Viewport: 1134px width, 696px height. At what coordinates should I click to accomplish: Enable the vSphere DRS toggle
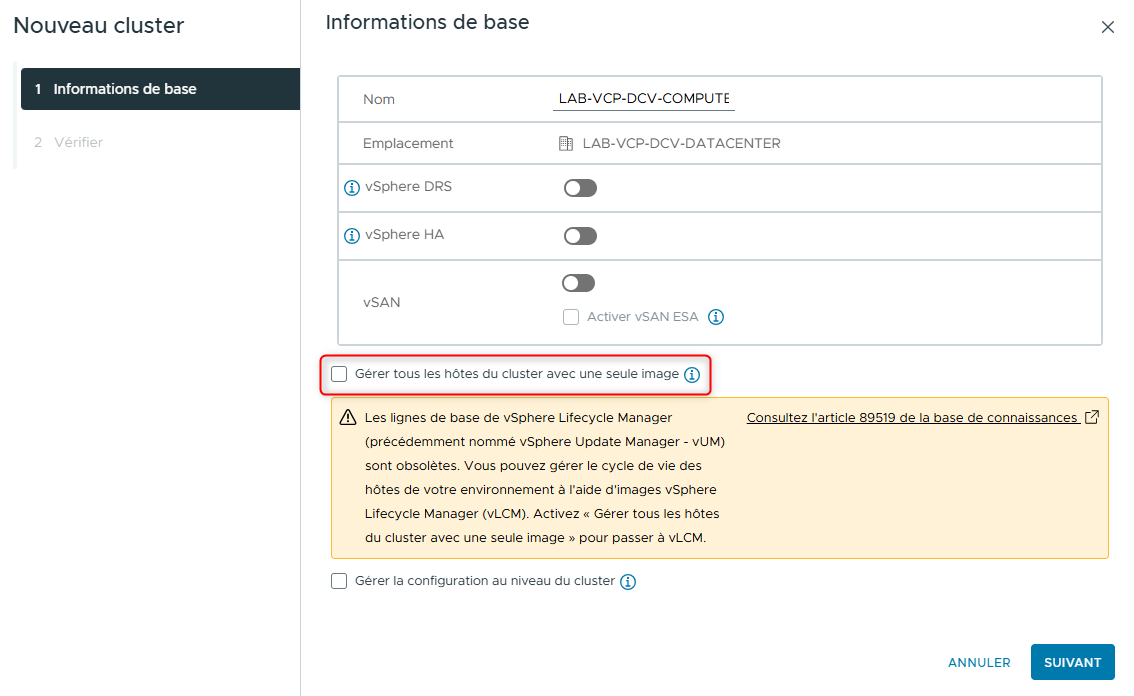point(580,187)
